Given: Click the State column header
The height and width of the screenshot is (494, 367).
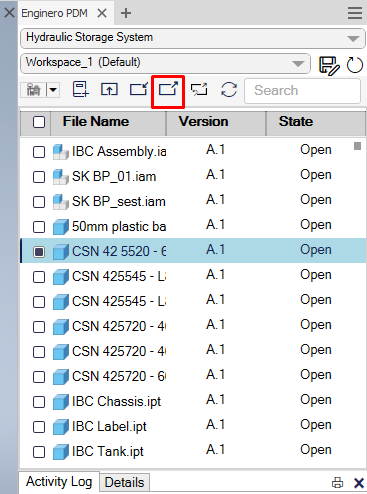Looking at the screenshot, I should 315,122.
